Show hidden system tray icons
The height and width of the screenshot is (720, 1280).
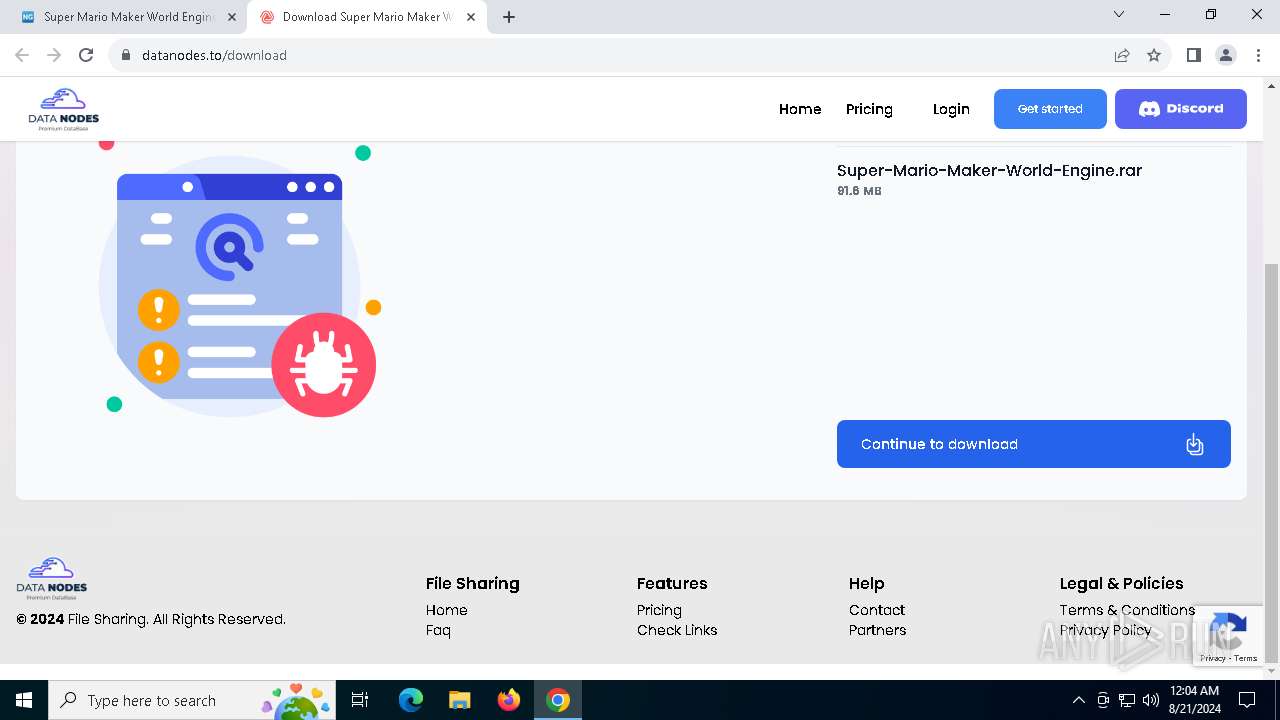(1078, 700)
